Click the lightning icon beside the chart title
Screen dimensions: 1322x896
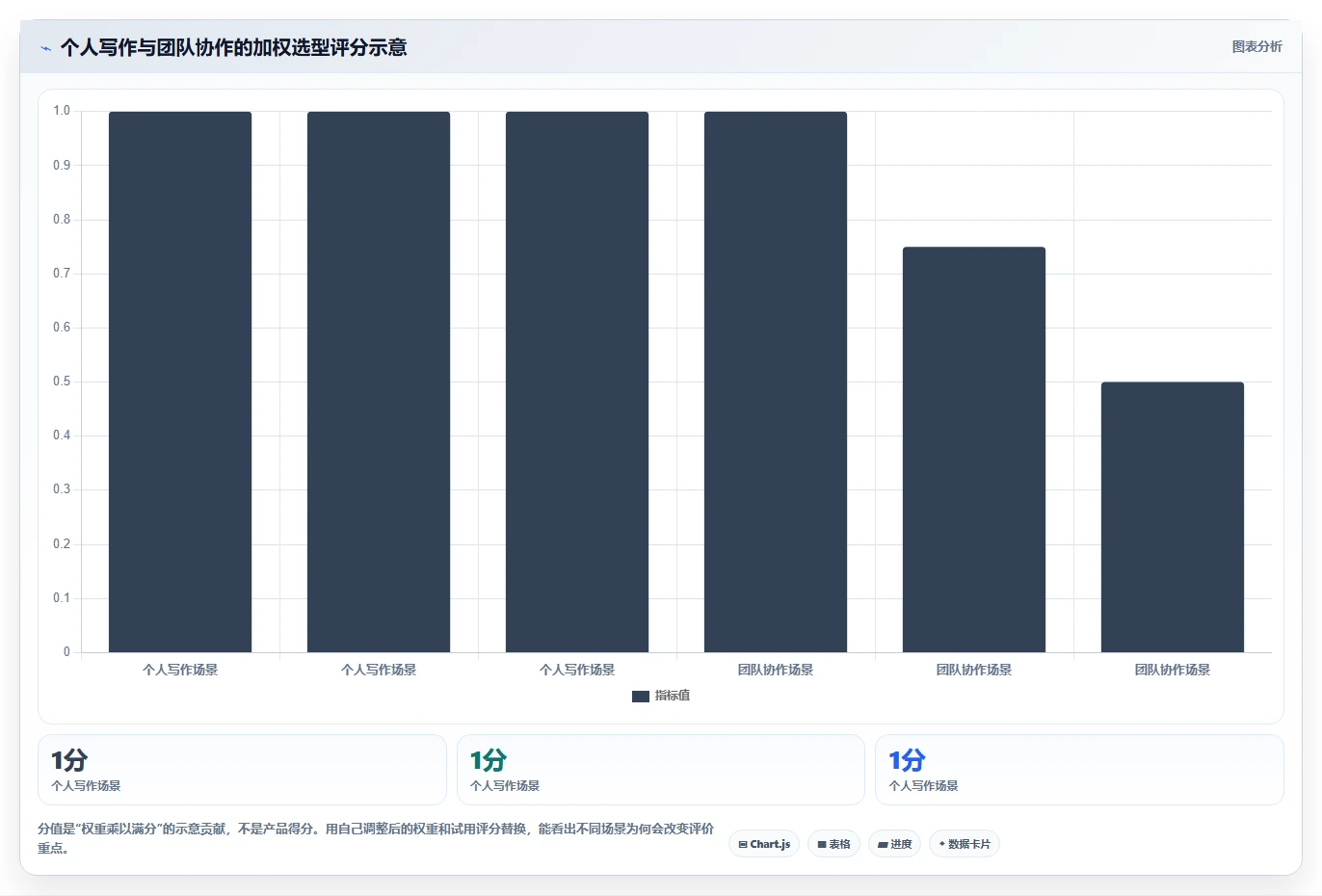tap(45, 48)
